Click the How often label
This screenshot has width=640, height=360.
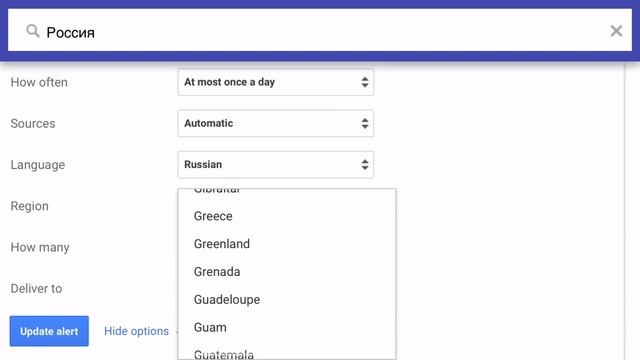(x=39, y=82)
